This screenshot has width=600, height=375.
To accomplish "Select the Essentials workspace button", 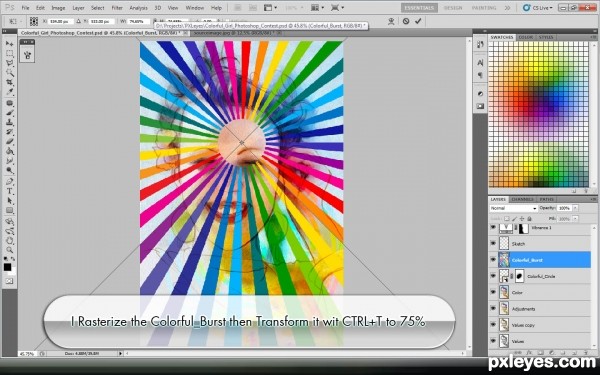I will point(419,8).
